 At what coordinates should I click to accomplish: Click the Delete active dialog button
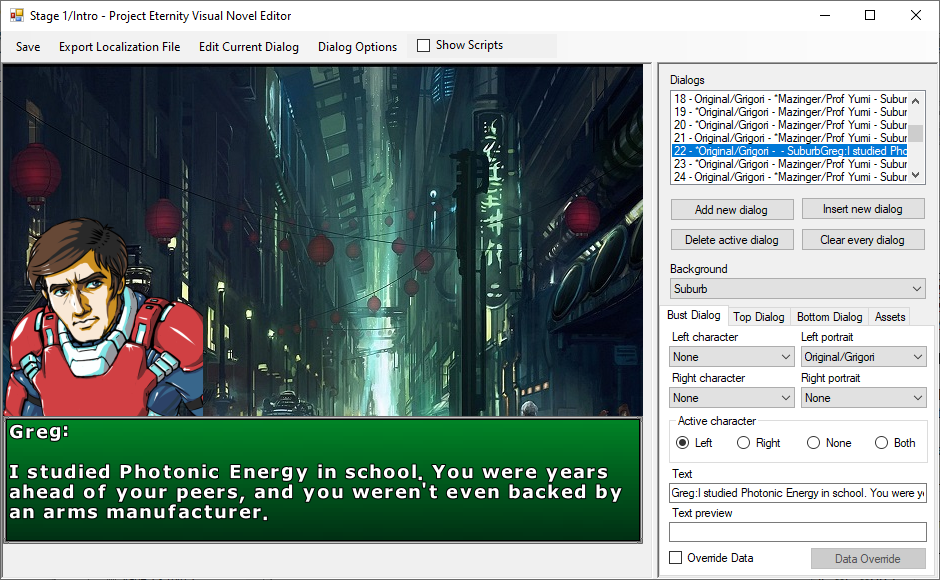pyautogui.click(x=732, y=240)
